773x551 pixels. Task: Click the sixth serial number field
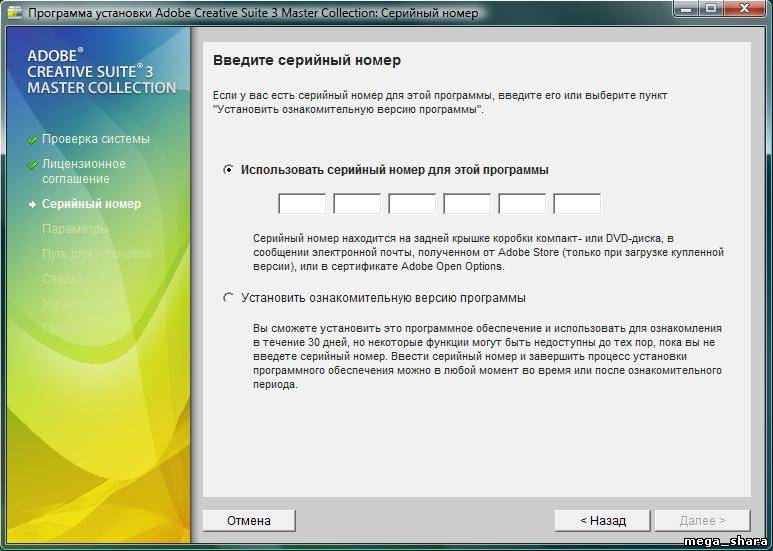577,204
